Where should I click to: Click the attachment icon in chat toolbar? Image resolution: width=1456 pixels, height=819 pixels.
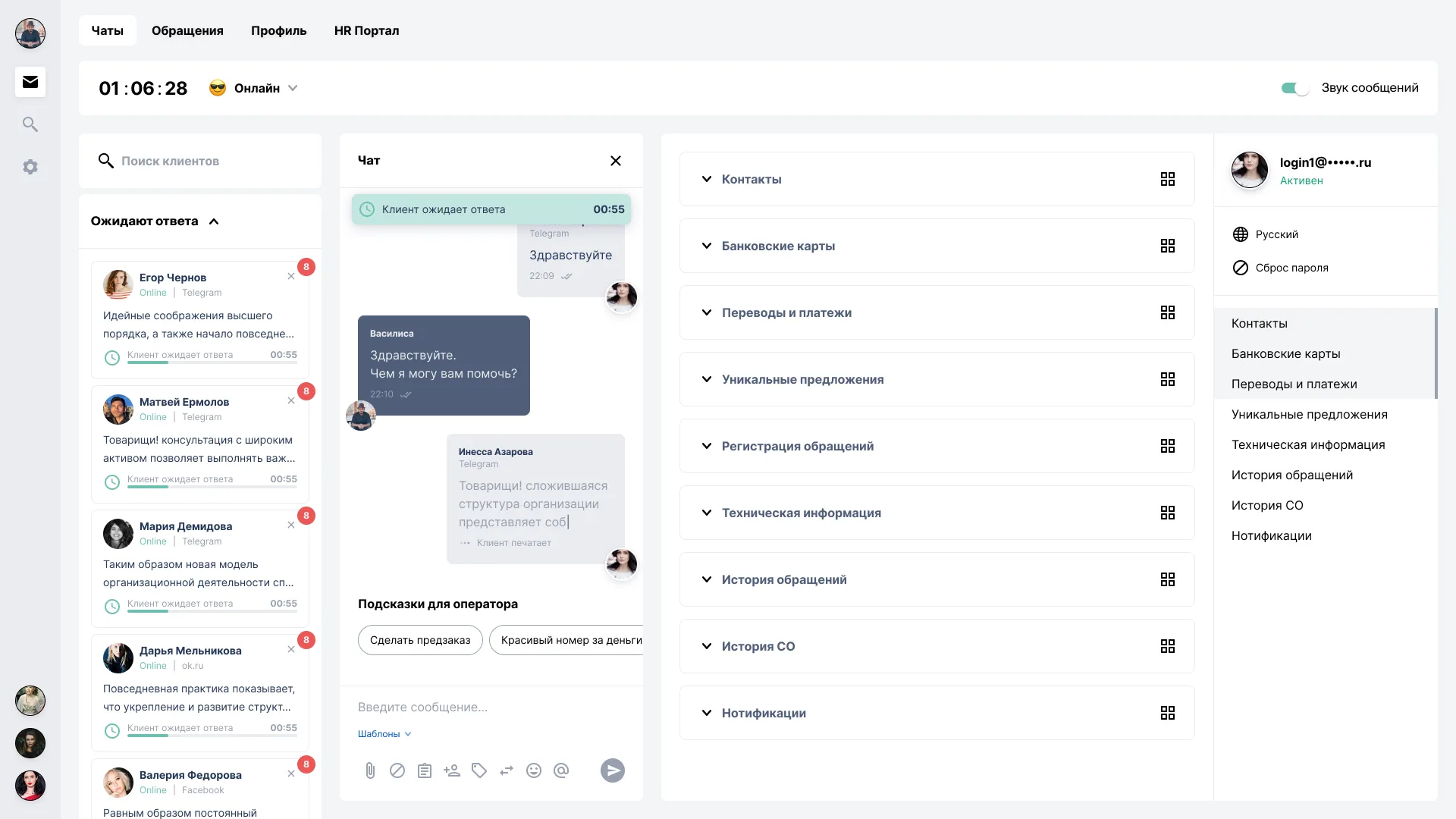click(370, 770)
